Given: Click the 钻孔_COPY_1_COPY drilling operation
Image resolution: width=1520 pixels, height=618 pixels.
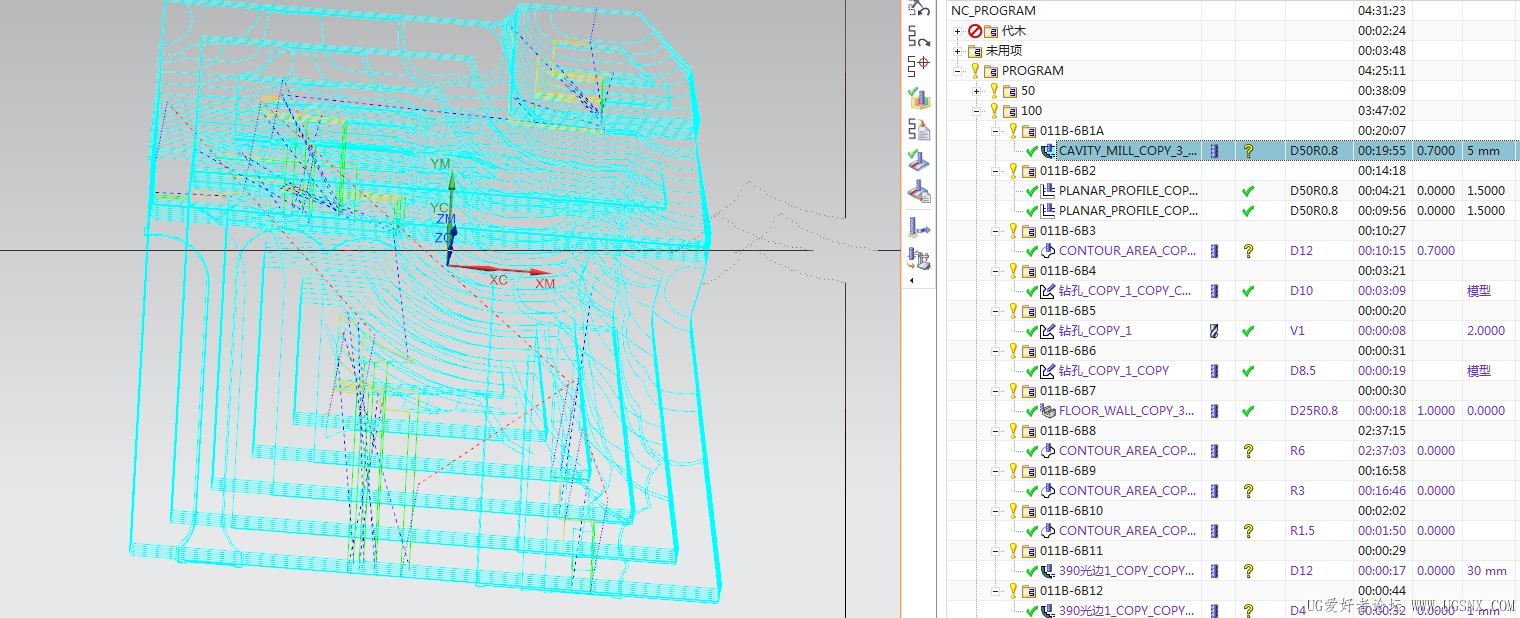Looking at the screenshot, I should pyautogui.click(x=1114, y=371).
